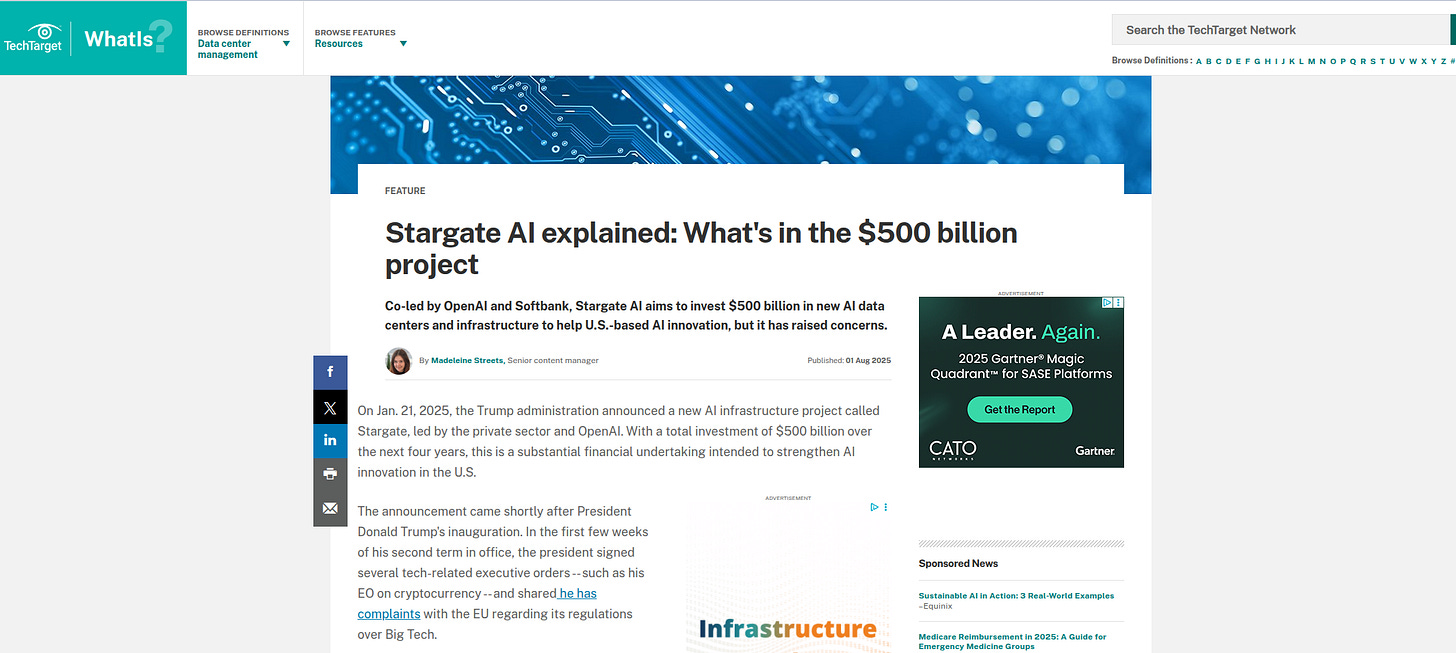Open Madeleine Streets author photo
Viewport: 1456px width, 653px height.
(399, 360)
